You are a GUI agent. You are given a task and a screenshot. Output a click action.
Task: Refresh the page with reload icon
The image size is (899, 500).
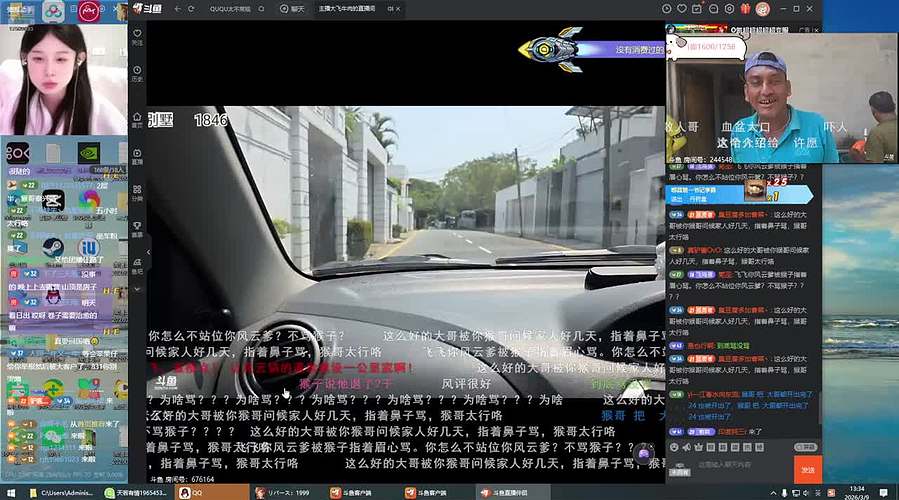tap(192, 8)
